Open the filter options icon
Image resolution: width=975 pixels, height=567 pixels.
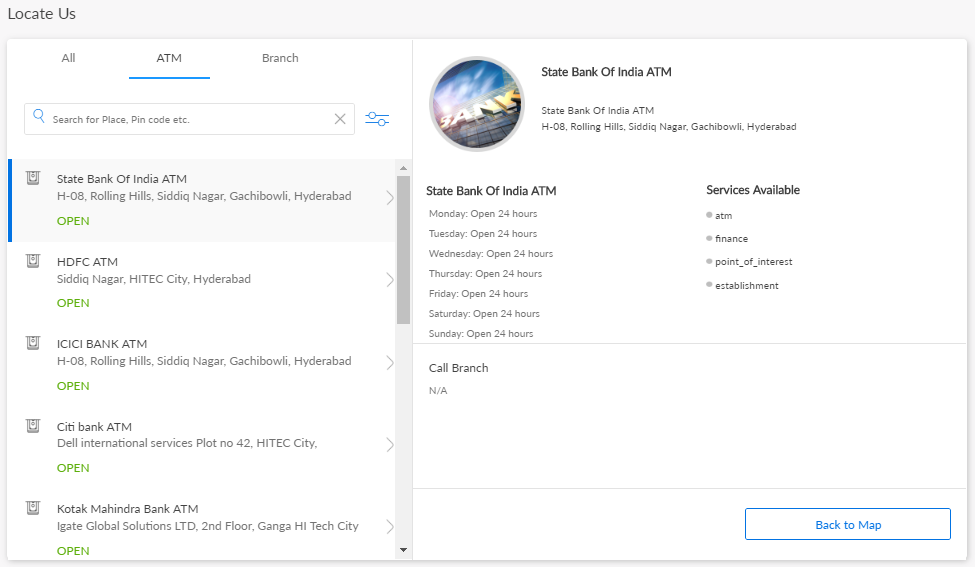377,119
